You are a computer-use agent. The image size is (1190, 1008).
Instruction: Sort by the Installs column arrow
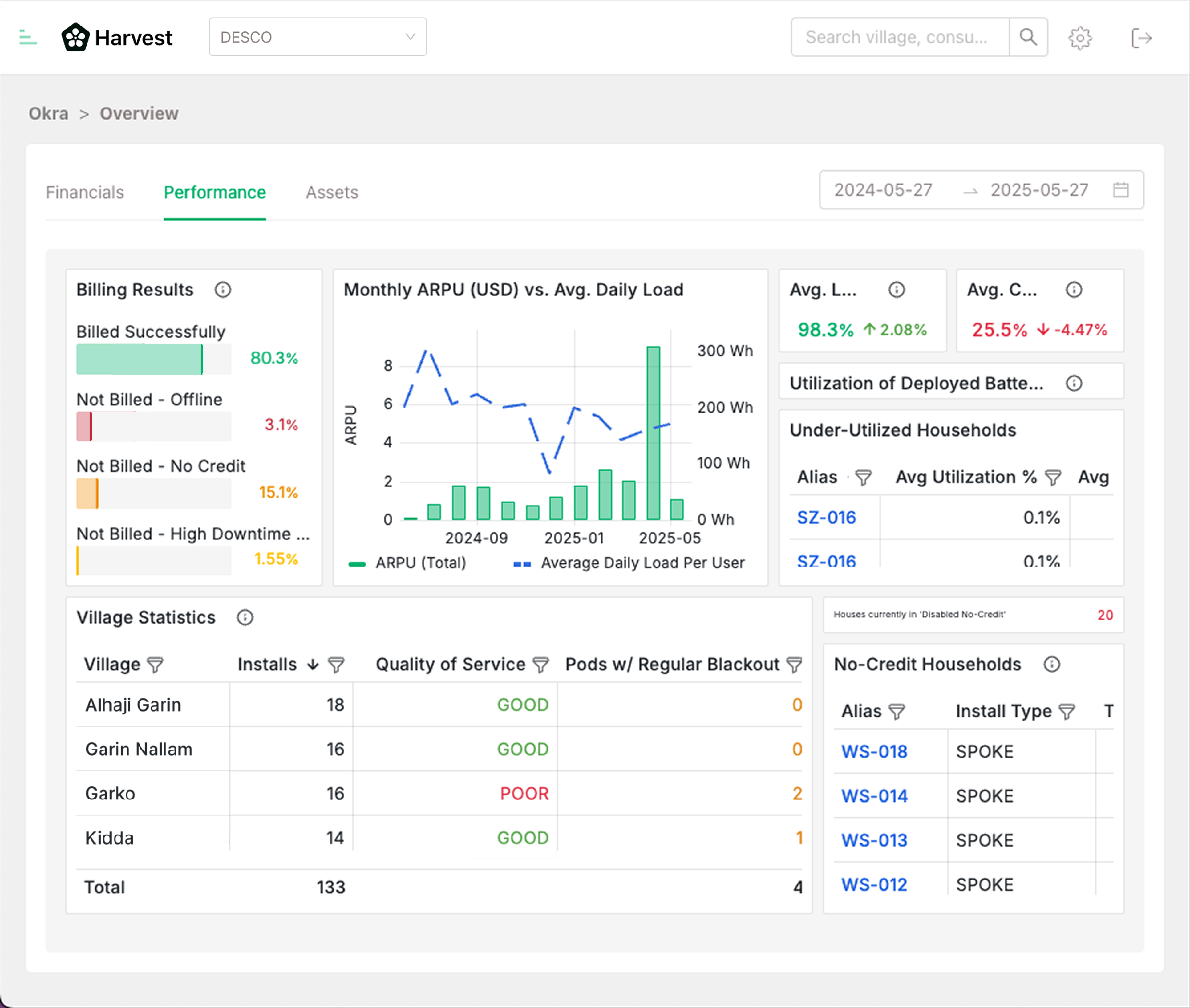click(313, 665)
